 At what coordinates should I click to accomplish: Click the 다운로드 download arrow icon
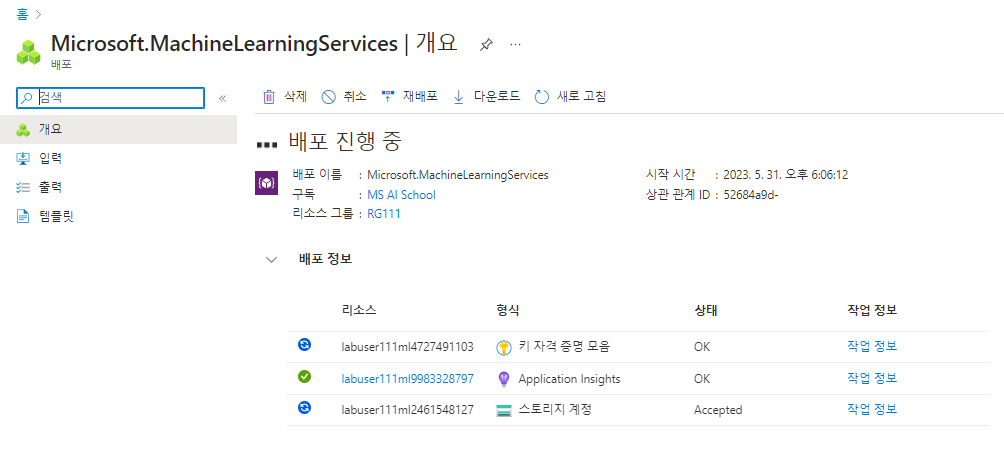(x=458, y=97)
